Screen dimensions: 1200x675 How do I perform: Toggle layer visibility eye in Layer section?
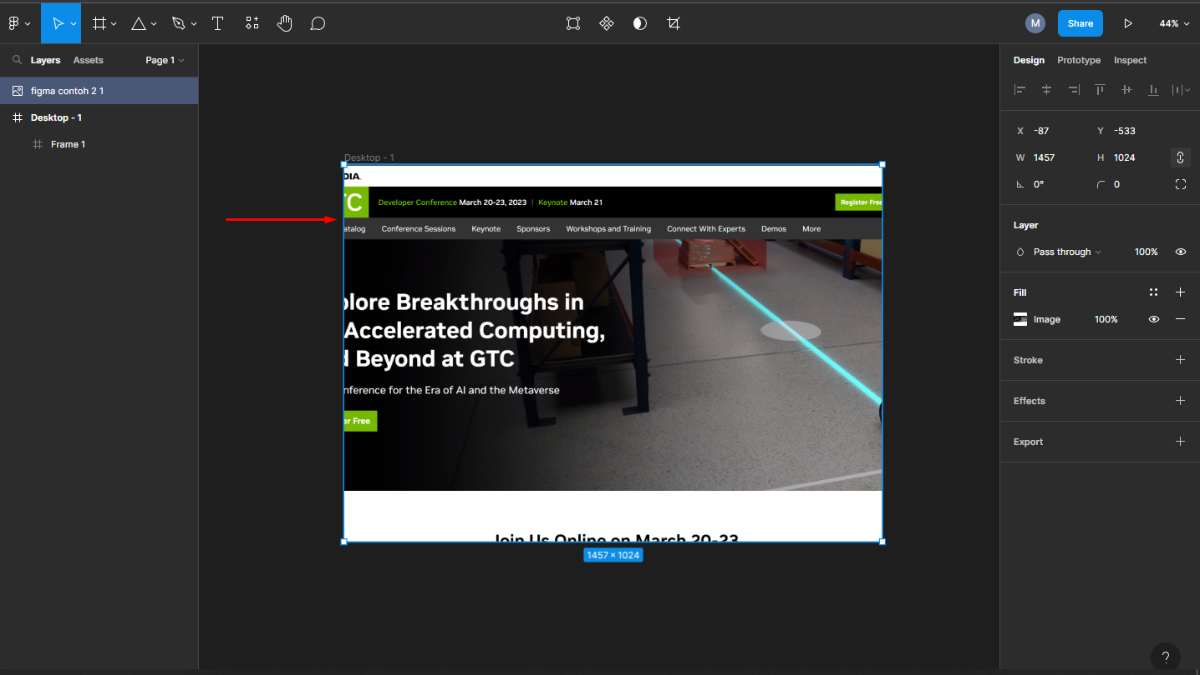[x=1180, y=252]
